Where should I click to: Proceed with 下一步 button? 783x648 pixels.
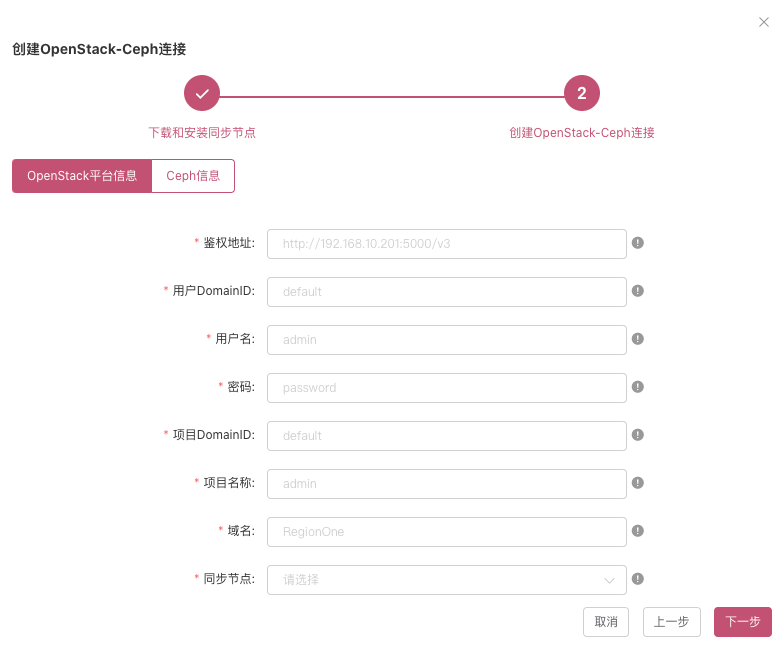pos(743,622)
